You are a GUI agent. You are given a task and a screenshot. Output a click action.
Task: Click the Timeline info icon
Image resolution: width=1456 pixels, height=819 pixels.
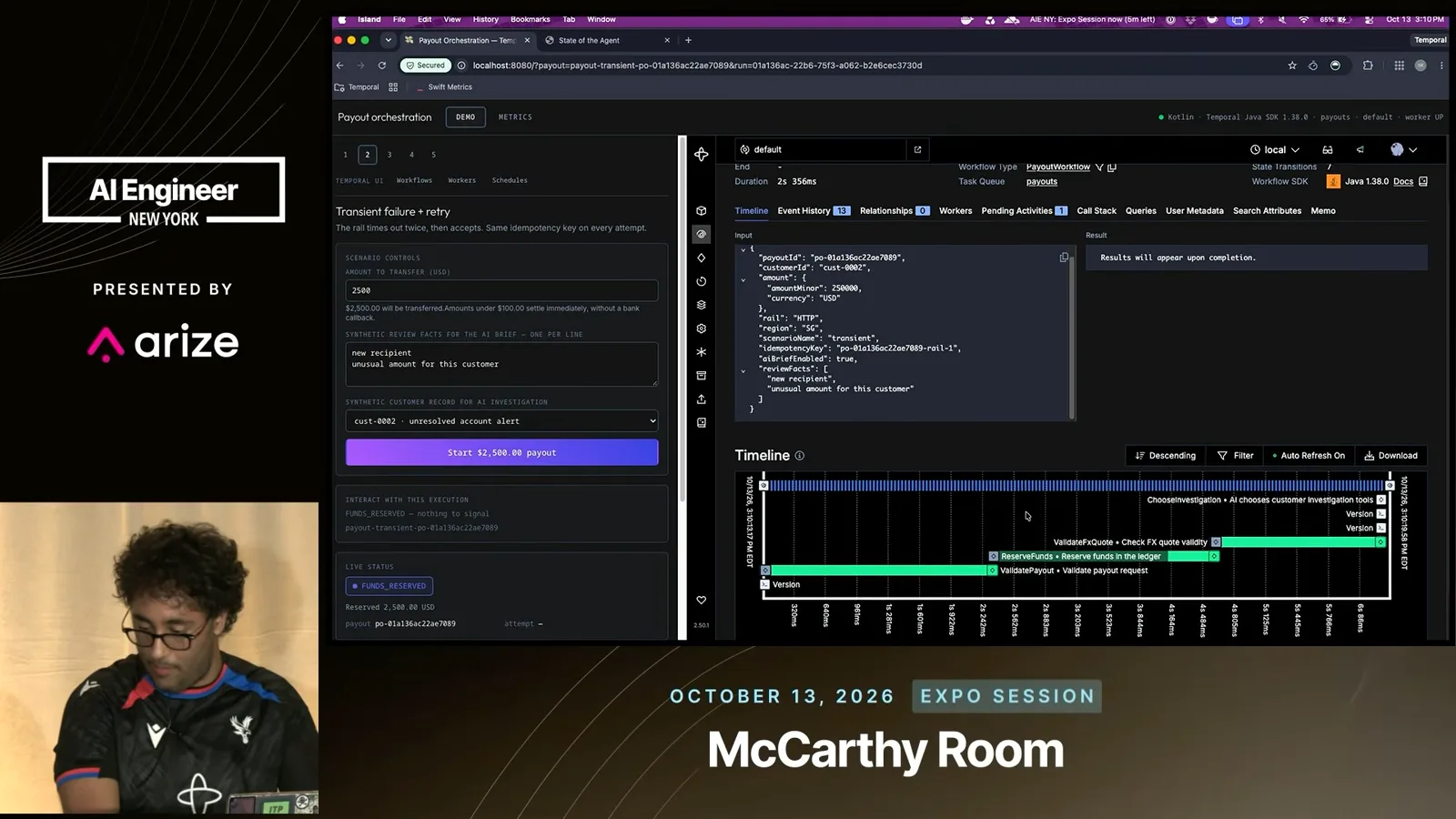pos(799,456)
